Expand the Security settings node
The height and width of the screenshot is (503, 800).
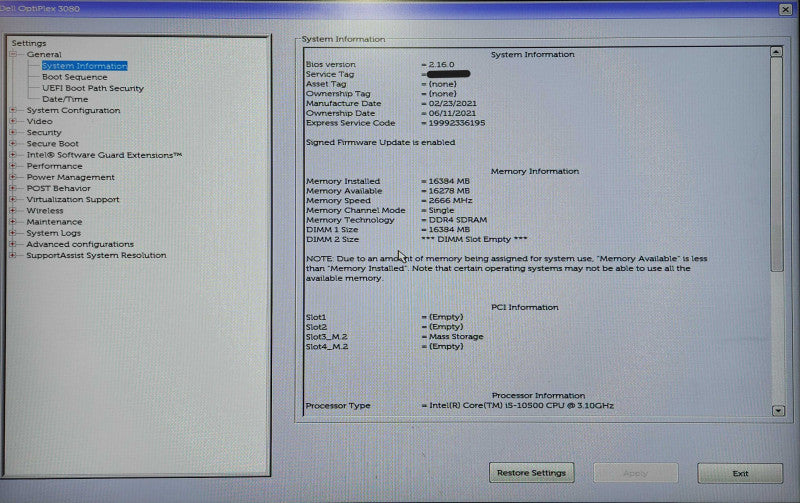tap(13, 133)
